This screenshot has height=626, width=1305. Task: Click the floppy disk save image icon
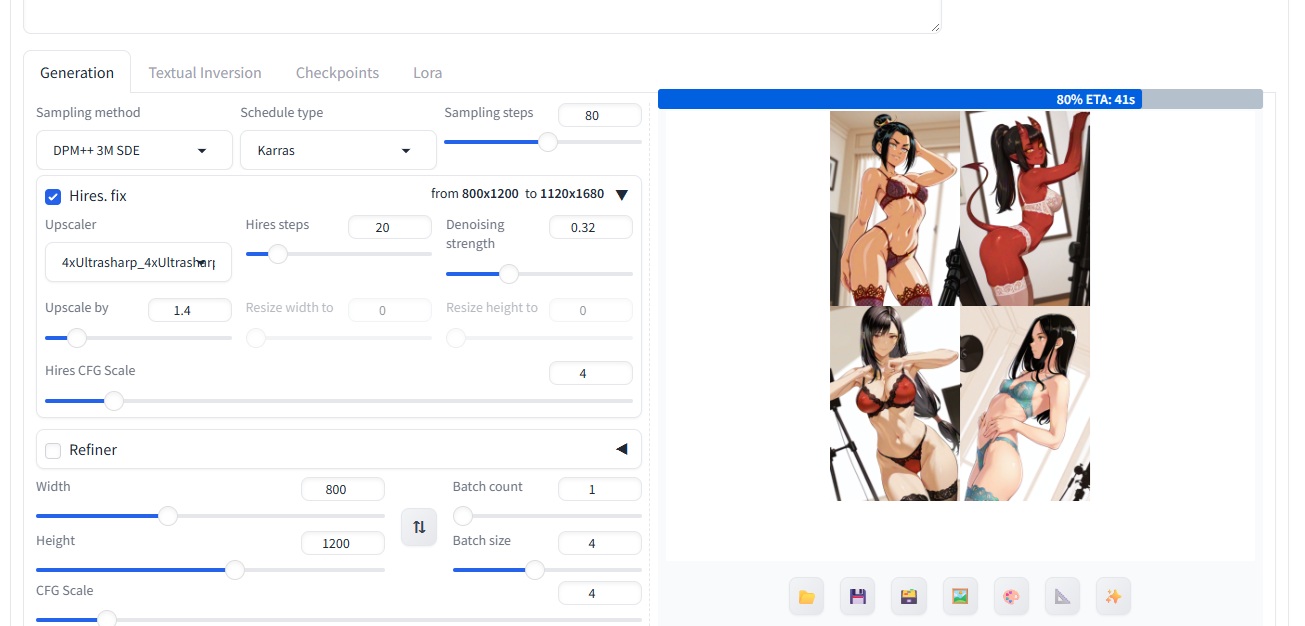pyautogui.click(x=857, y=597)
